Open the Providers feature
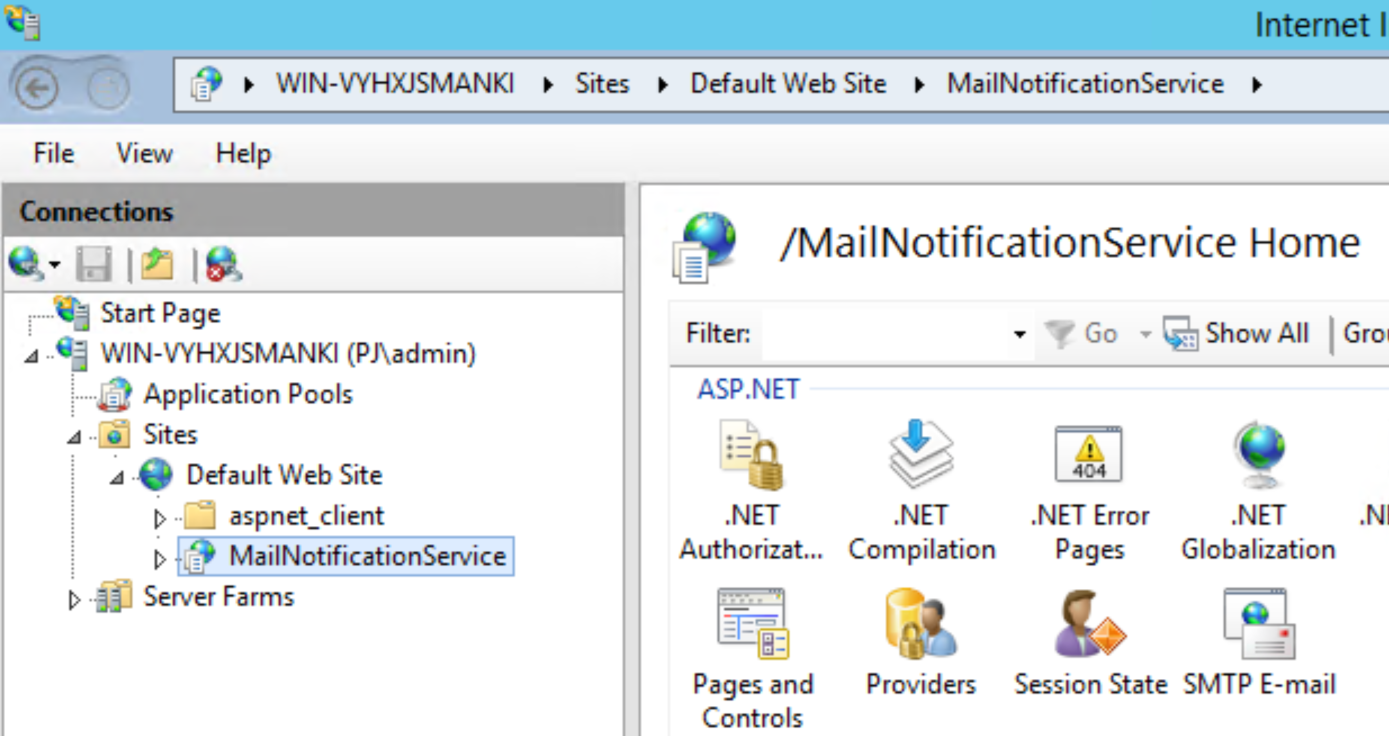The image size is (1389, 736). (x=921, y=643)
